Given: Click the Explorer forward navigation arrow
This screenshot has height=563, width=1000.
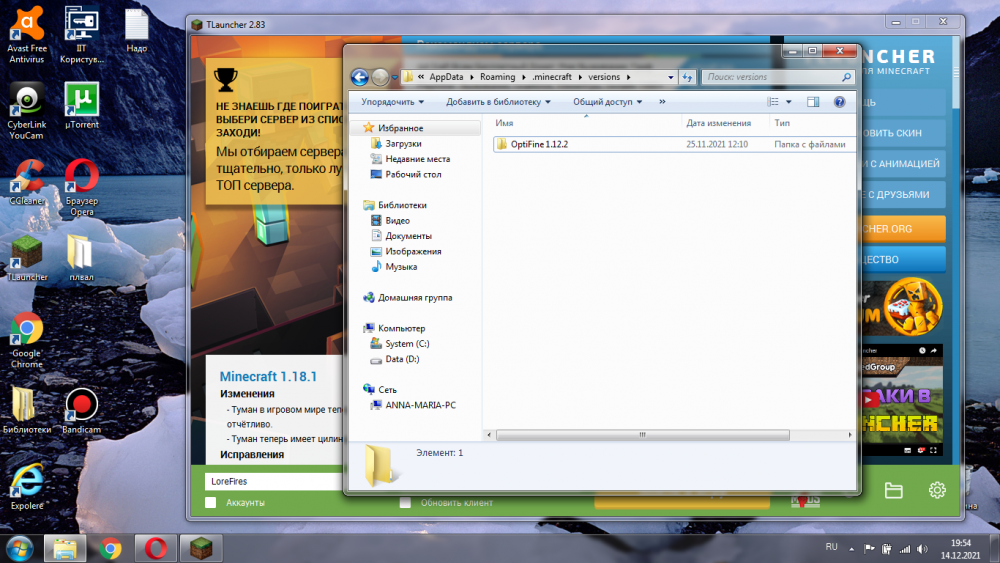Looking at the screenshot, I should pos(380,77).
